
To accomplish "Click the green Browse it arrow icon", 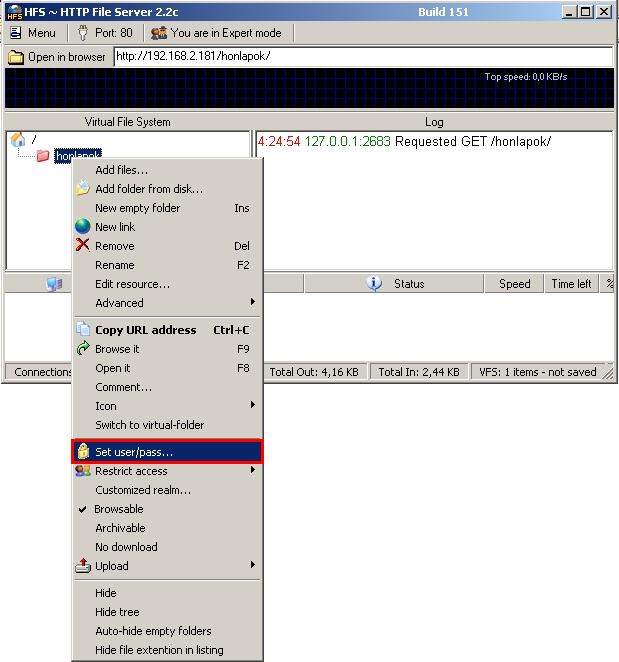I will coord(83,348).
